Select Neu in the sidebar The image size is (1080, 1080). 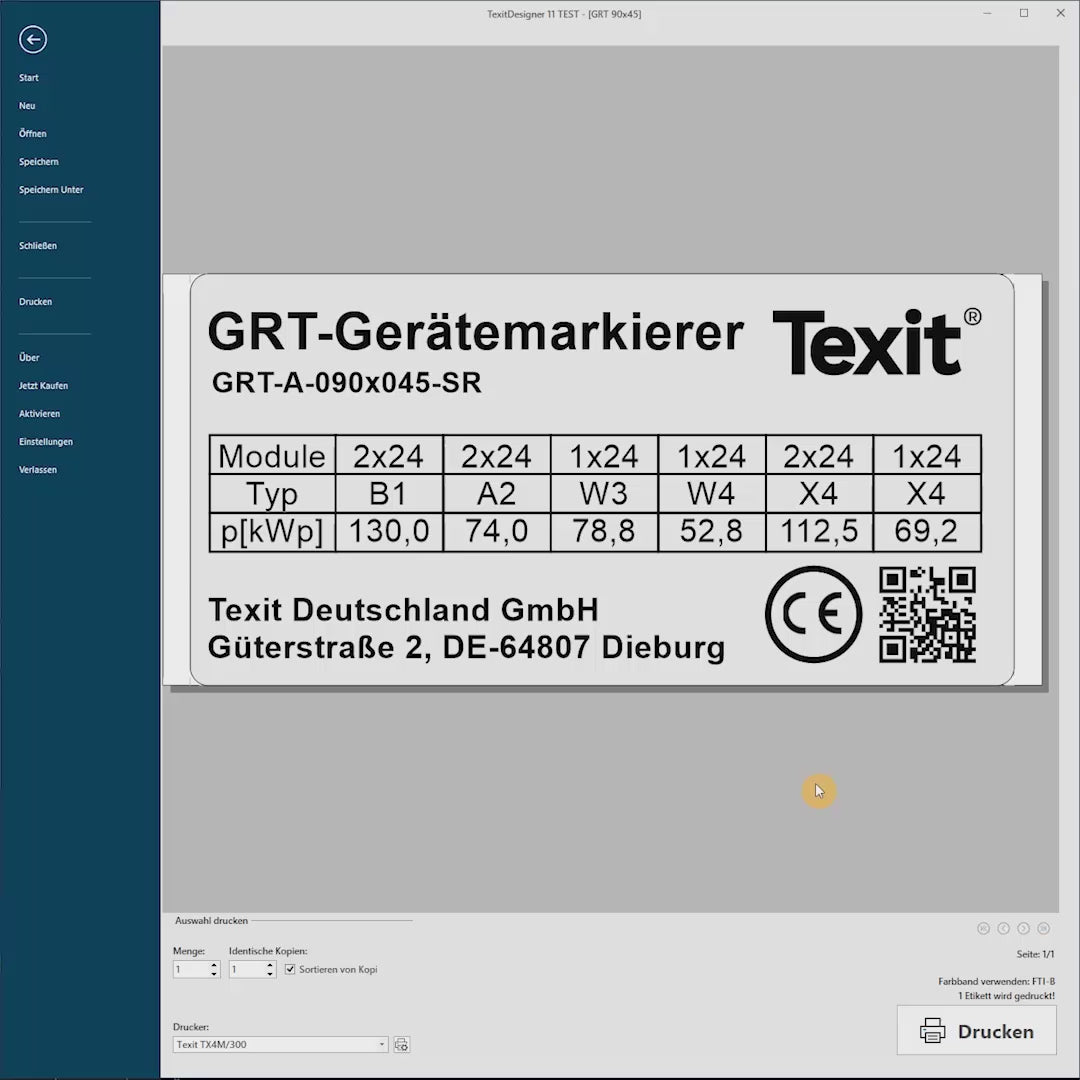(27, 105)
